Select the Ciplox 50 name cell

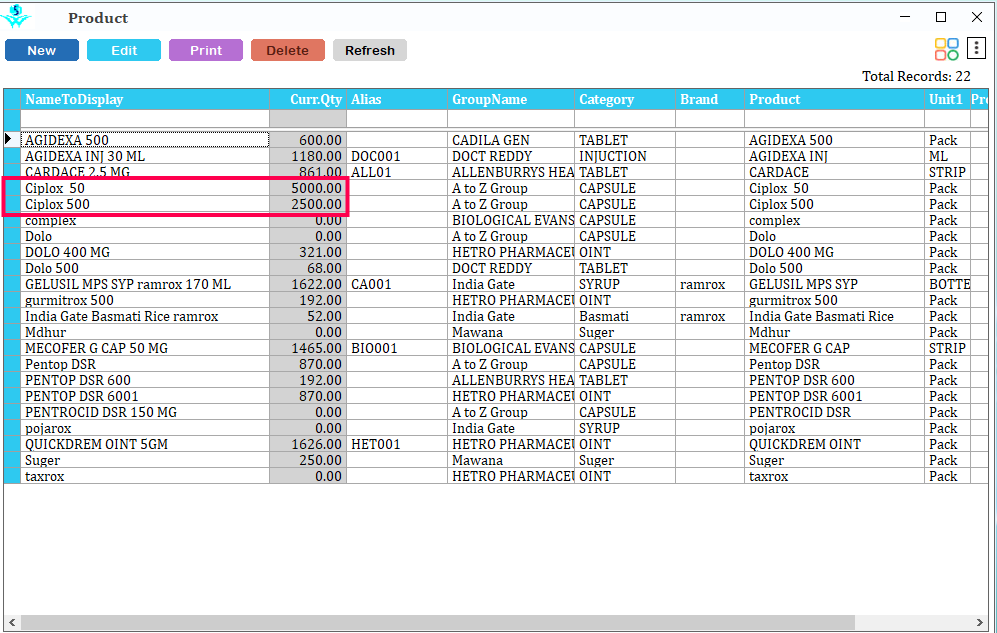point(145,188)
